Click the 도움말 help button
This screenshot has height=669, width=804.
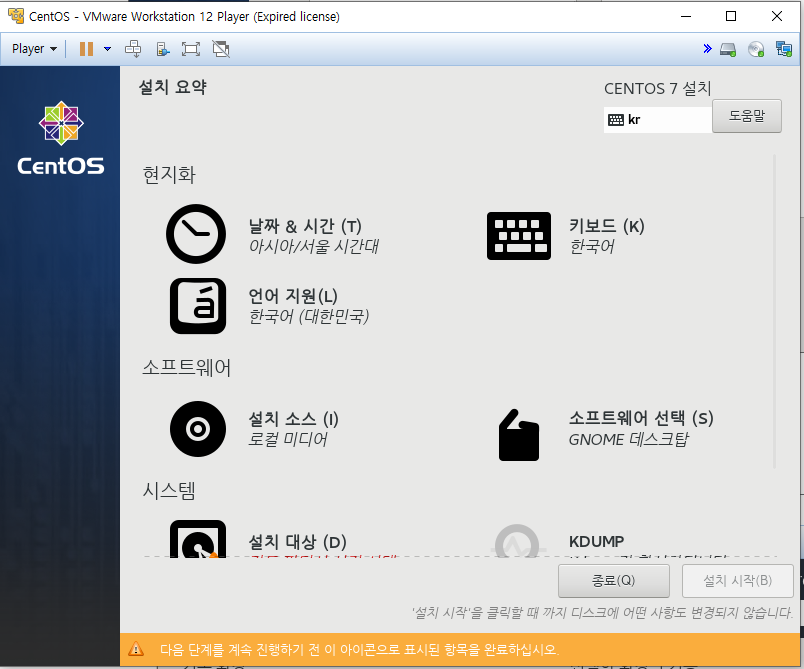click(747, 116)
